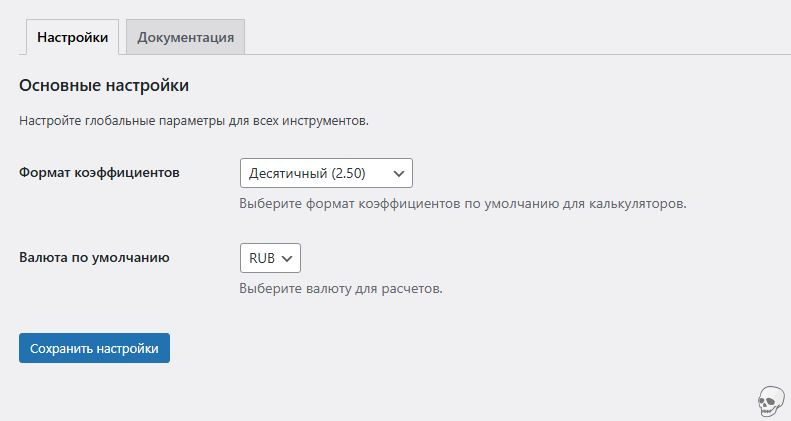Click the Десятичный (2.50) selected value

point(307,173)
